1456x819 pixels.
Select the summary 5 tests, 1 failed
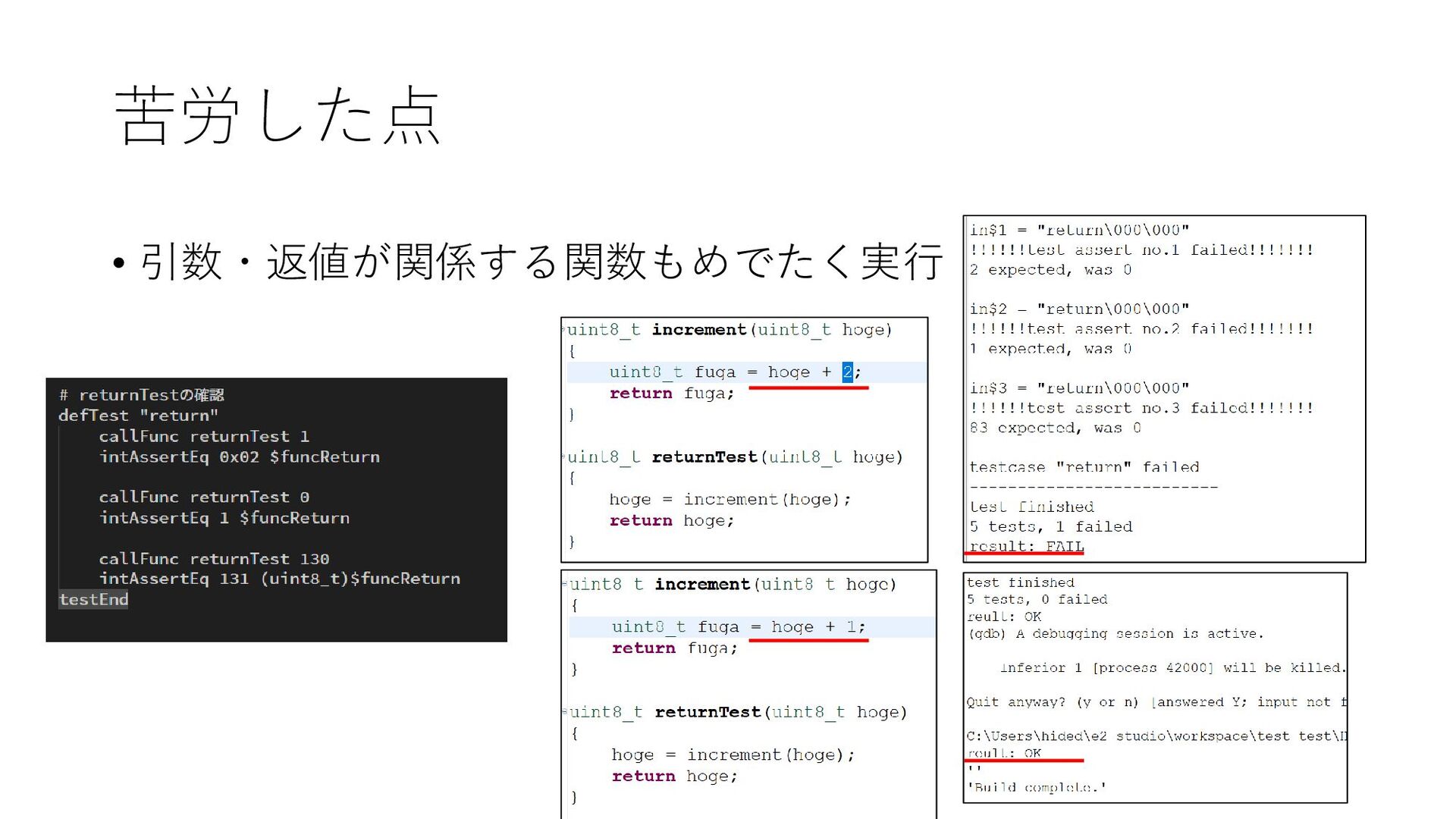[x=1051, y=526]
